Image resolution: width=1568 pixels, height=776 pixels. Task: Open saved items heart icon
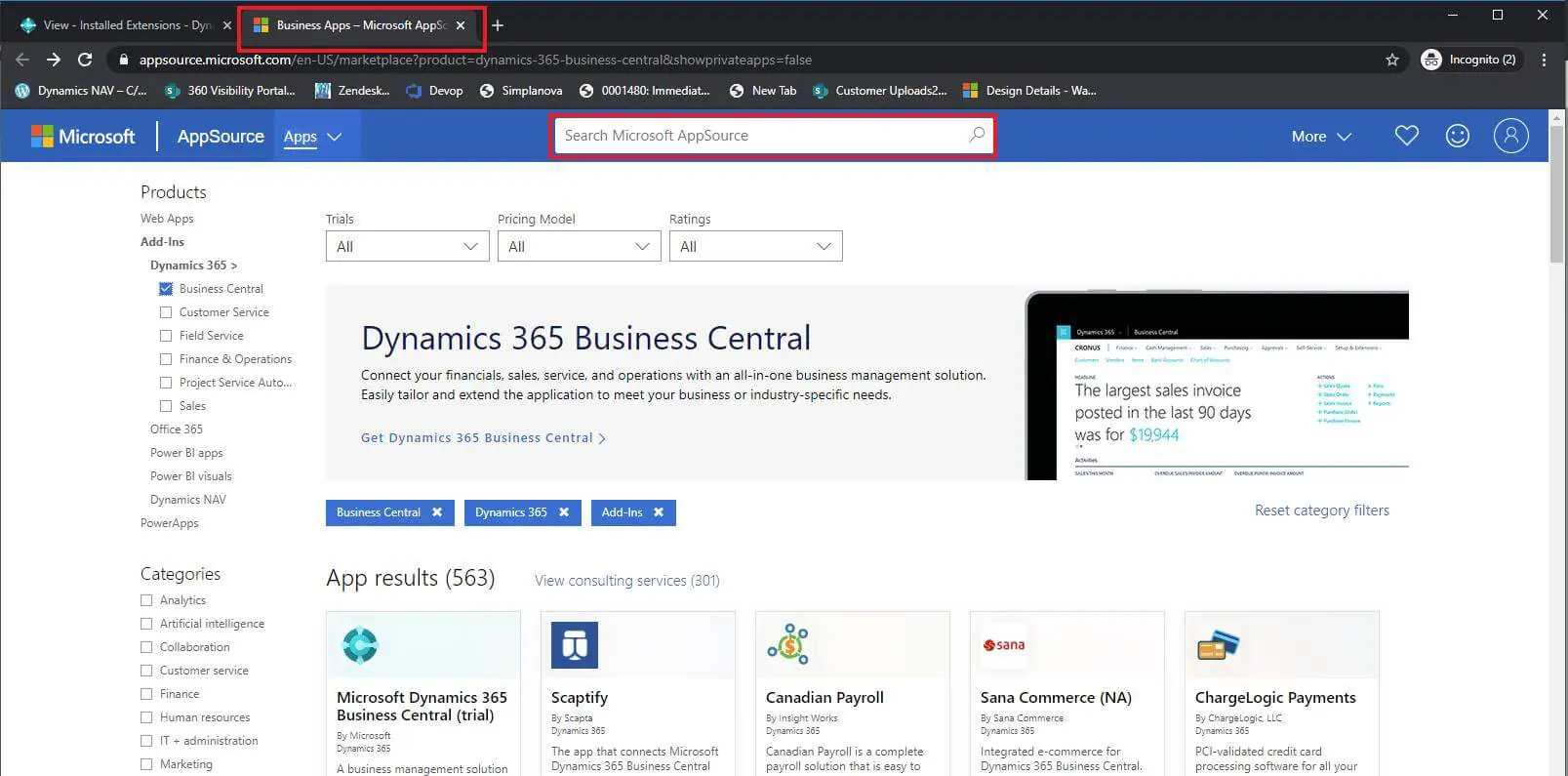point(1406,136)
